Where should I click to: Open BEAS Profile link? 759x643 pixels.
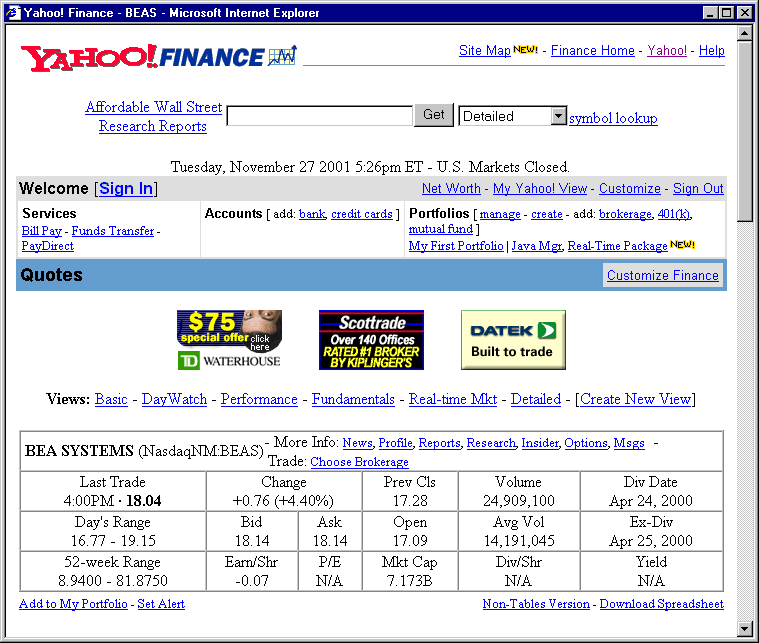[x=395, y=443]
